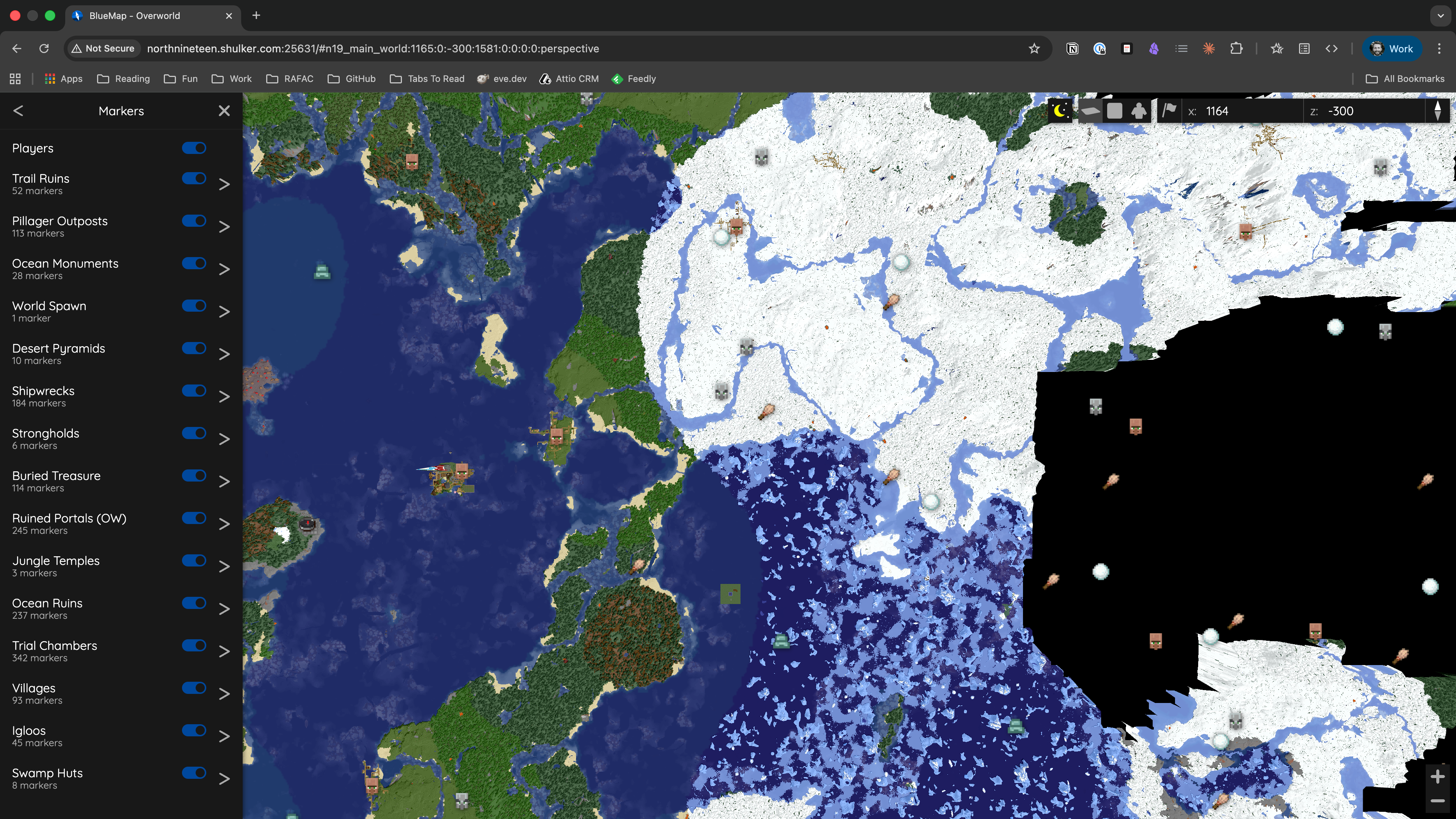Open the Tabs To Read bookmark folder
Viewport: 1456px width, 819px height.
[427, 78]
